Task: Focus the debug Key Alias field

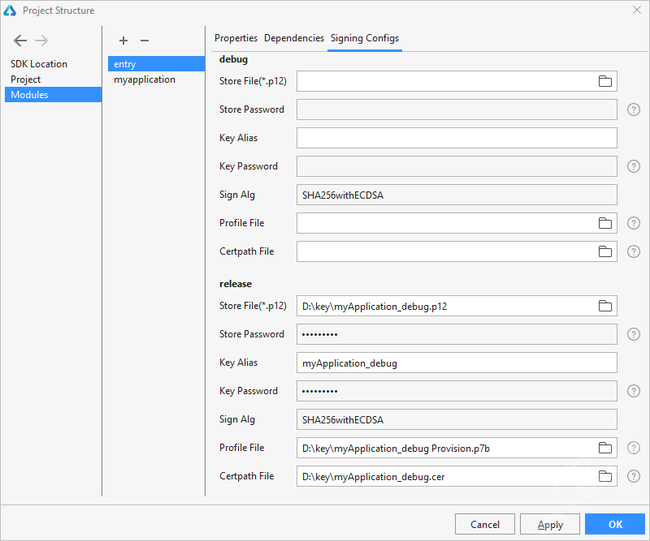Action: [x=456, y=138]
